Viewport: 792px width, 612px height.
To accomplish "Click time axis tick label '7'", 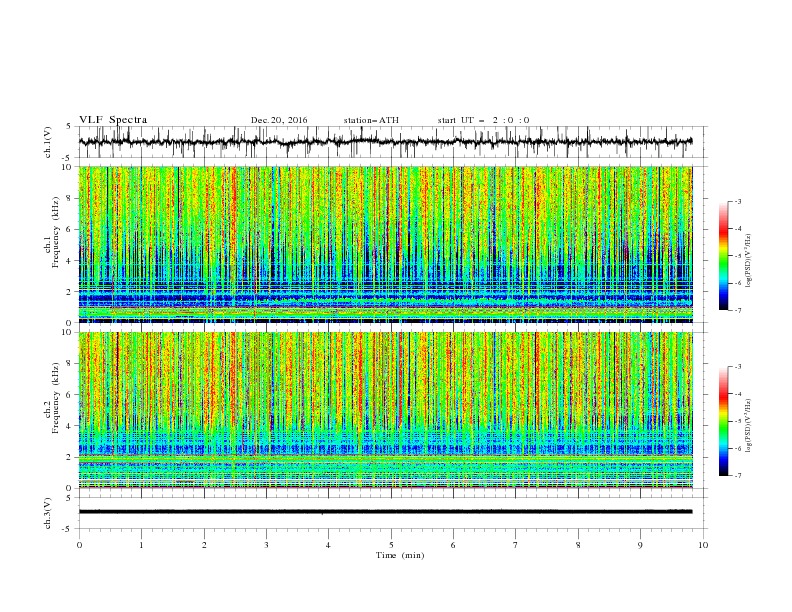I will 515,545.
